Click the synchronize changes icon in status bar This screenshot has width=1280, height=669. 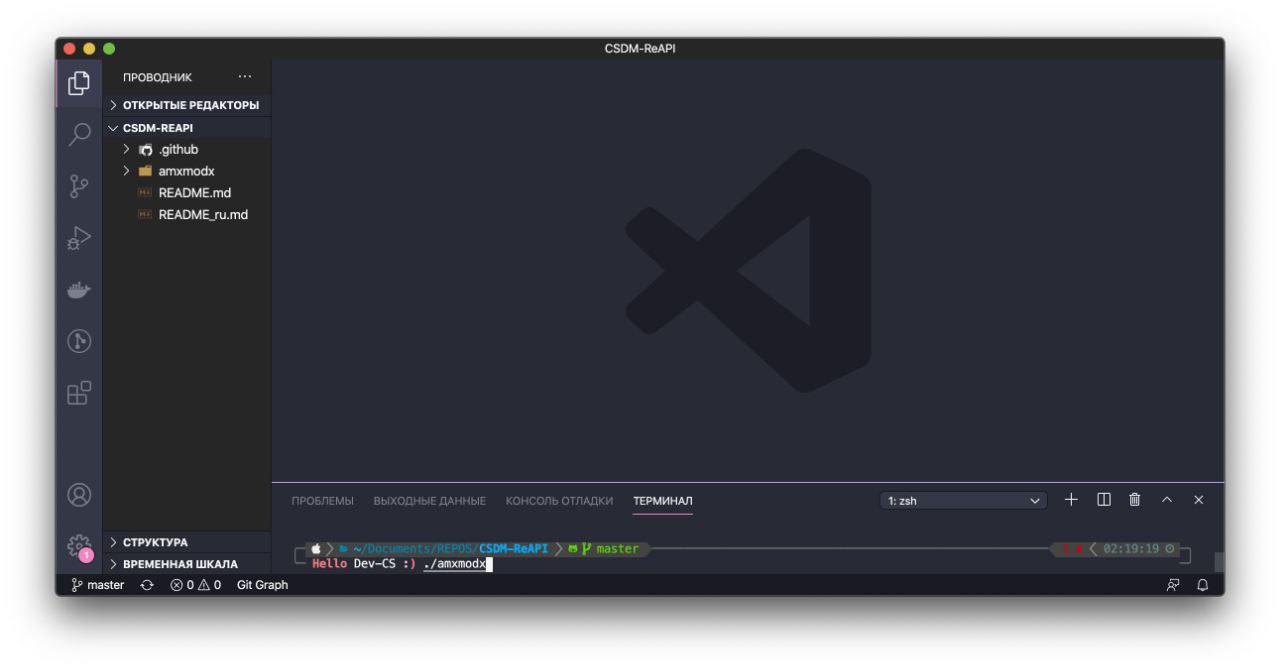tap(147, 585)
